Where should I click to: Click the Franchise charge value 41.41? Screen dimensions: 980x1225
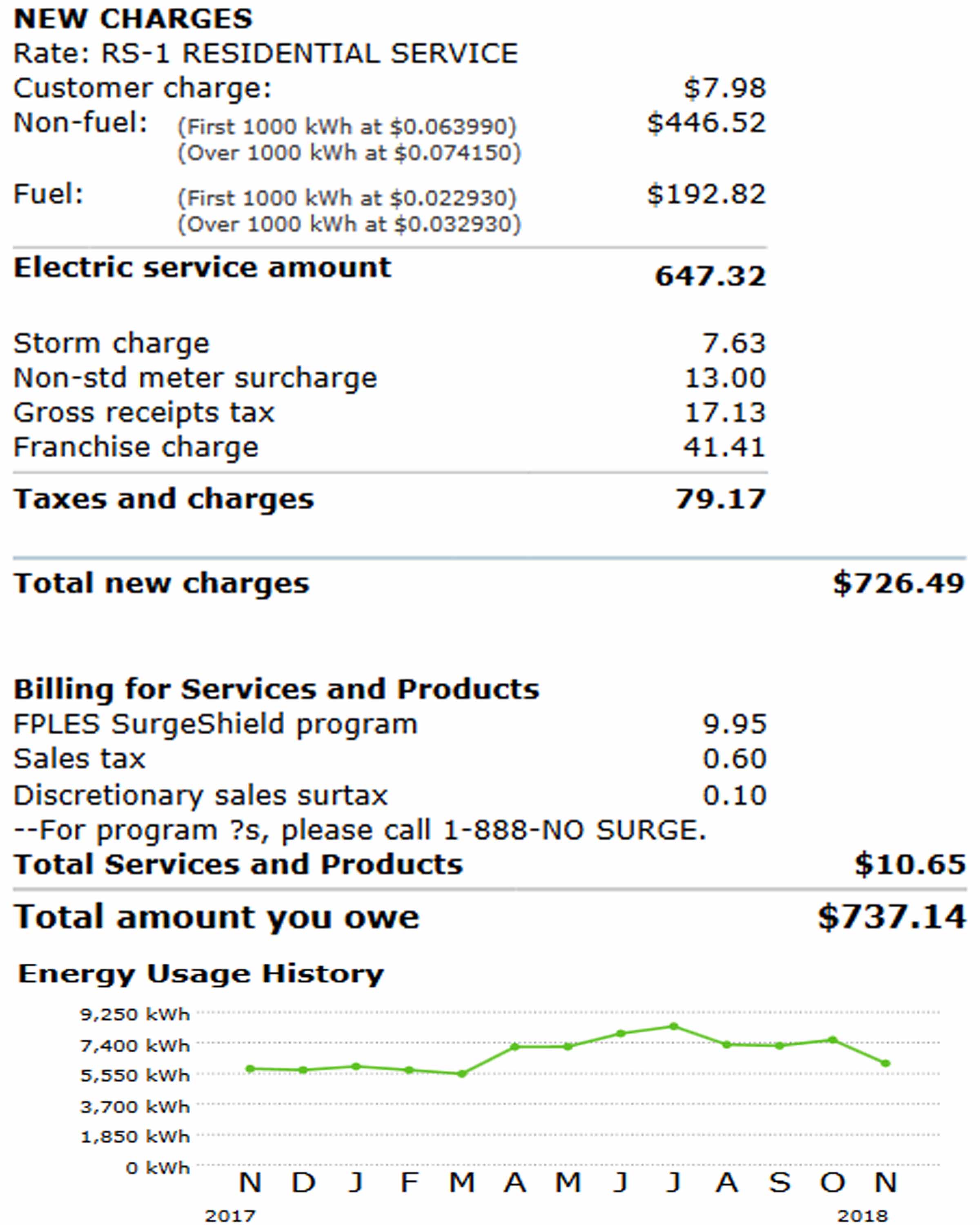[x=725, y=448]
